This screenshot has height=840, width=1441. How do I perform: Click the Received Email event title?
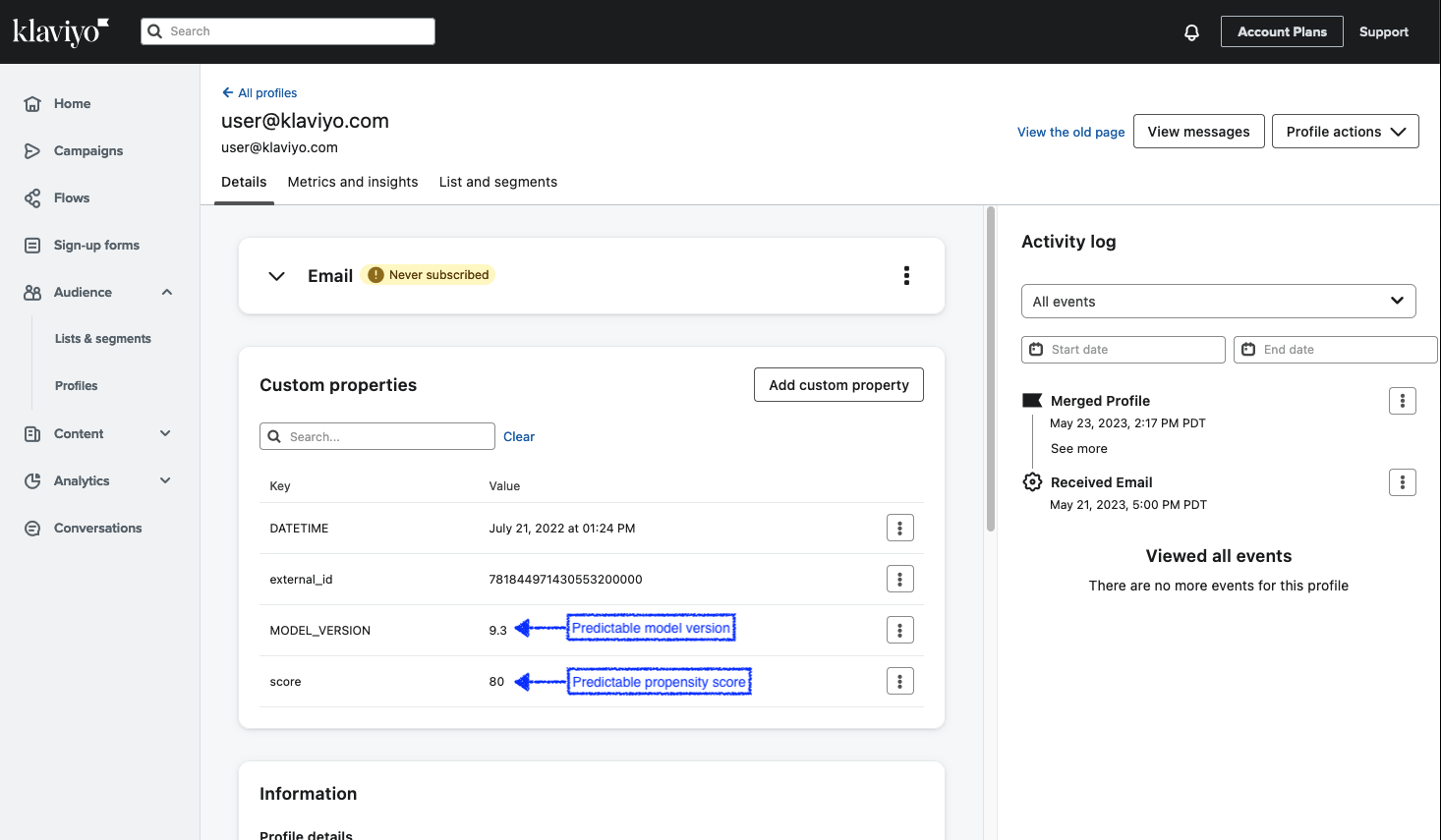click(1101, 482)
